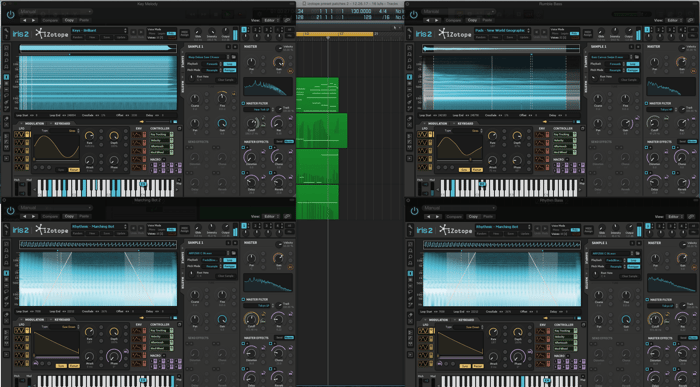Enable Master Filter checkbox in Key Melody
The image size is (700, 387).
[243, 103]
